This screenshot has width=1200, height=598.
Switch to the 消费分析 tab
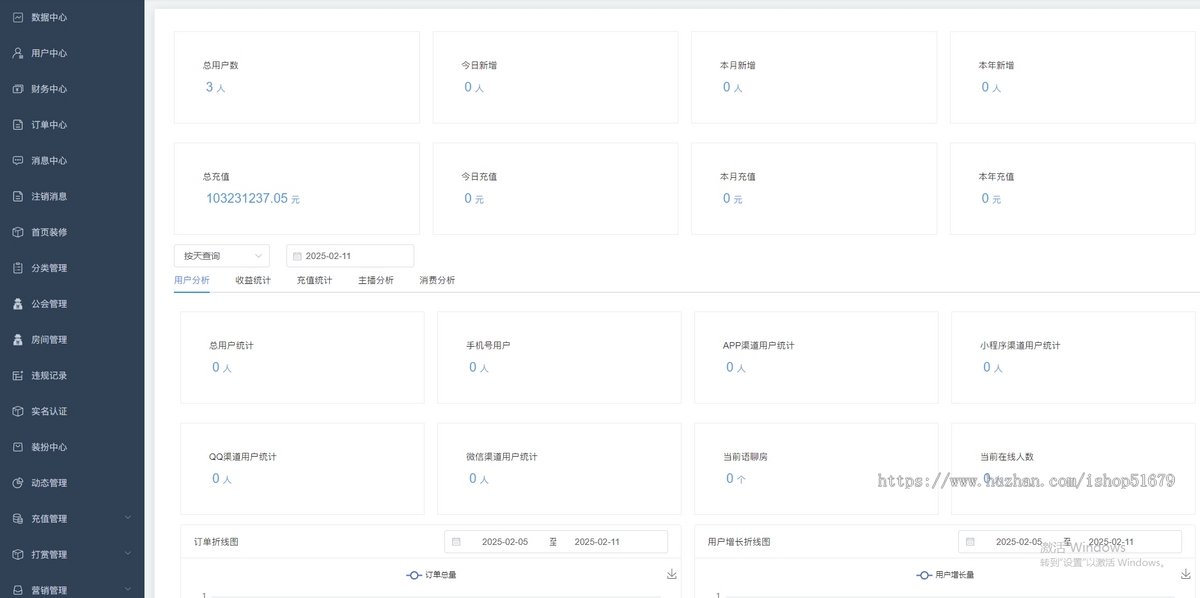(437, 281)
